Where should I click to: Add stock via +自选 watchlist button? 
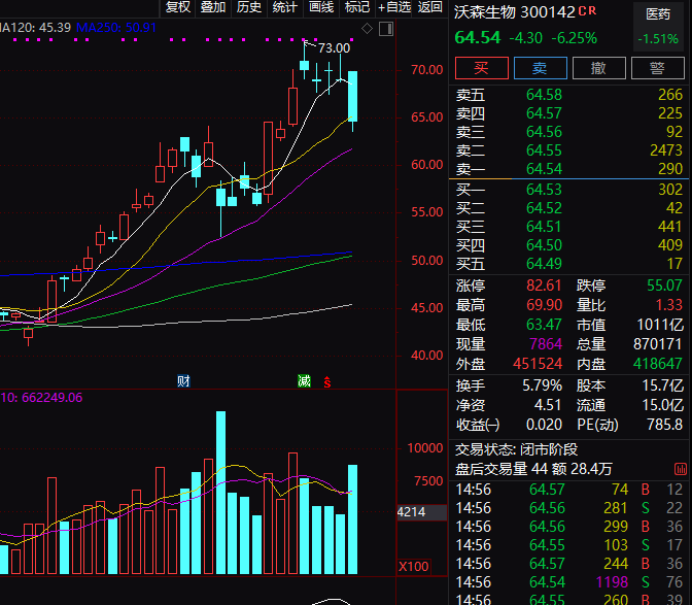pos(393,7)
